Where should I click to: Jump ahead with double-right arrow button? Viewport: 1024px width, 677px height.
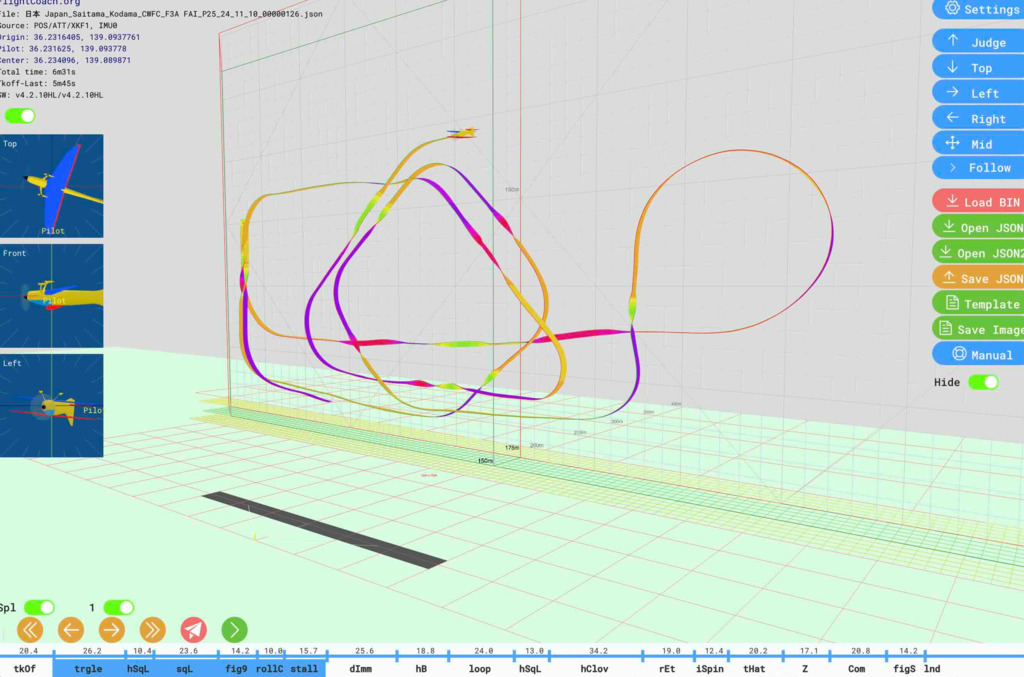pos(153,630)
